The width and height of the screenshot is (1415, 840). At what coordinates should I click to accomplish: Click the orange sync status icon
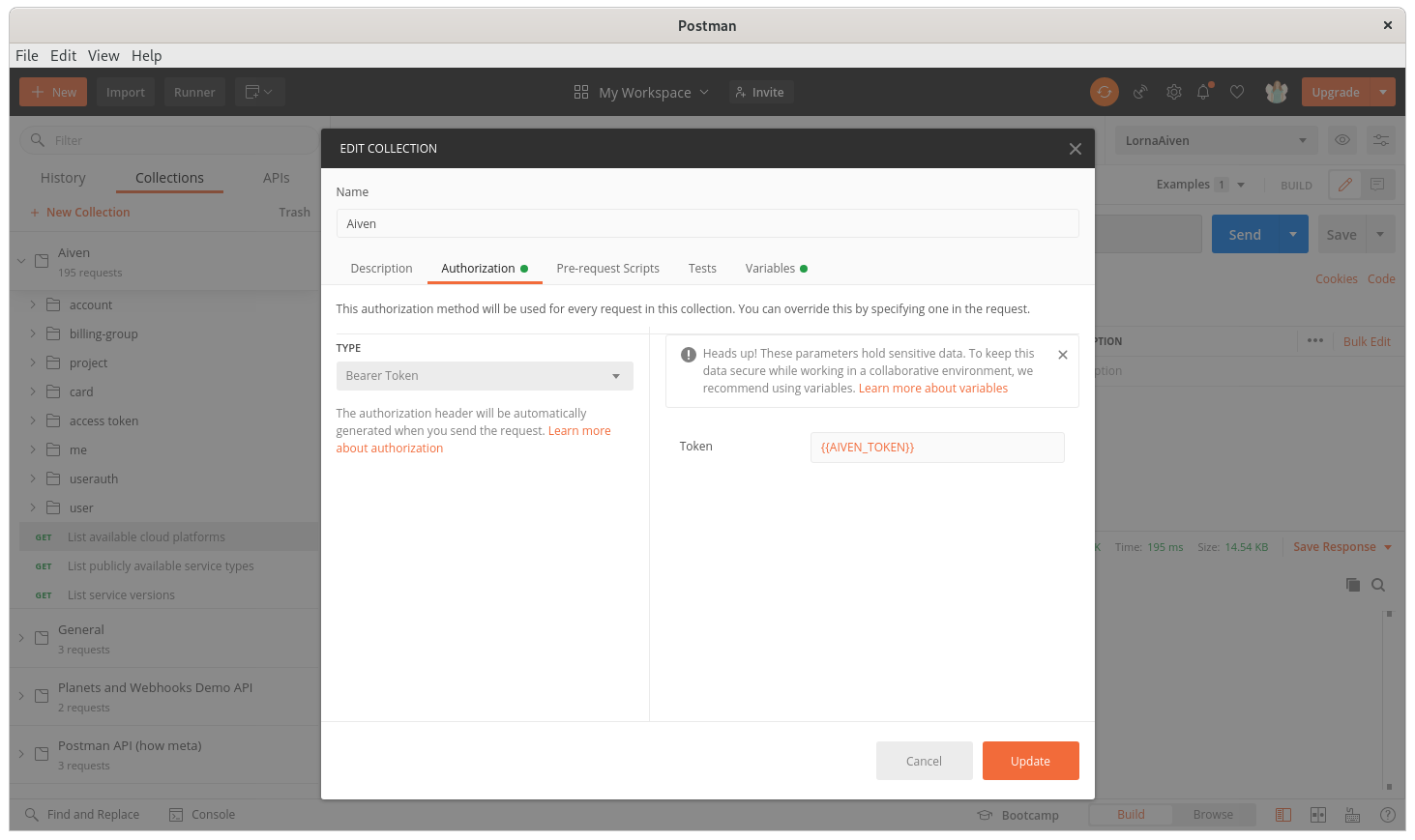[x=1104, y=92]
